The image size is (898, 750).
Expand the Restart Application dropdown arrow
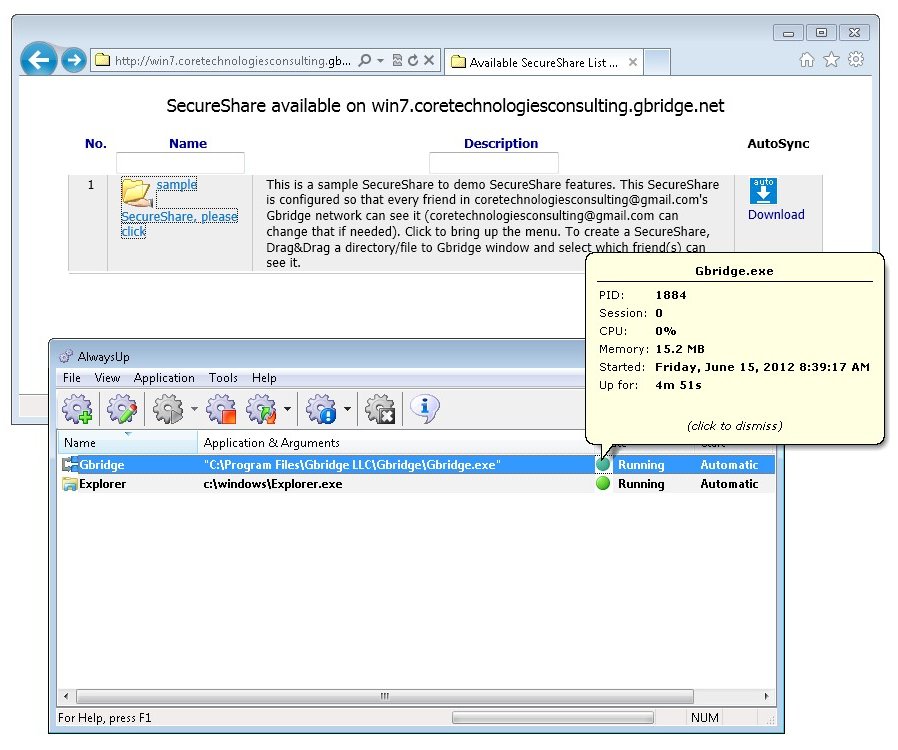pos(287,409)
